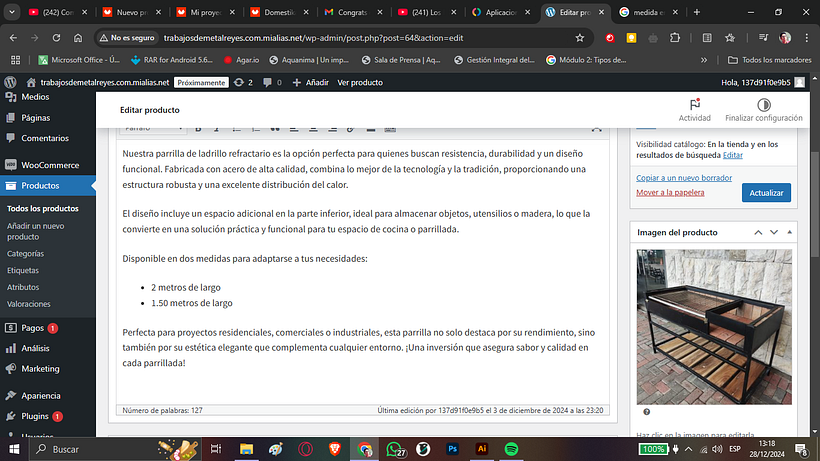Click the product grill image thumbnail

pyautogui.click(x=714, y=327)
